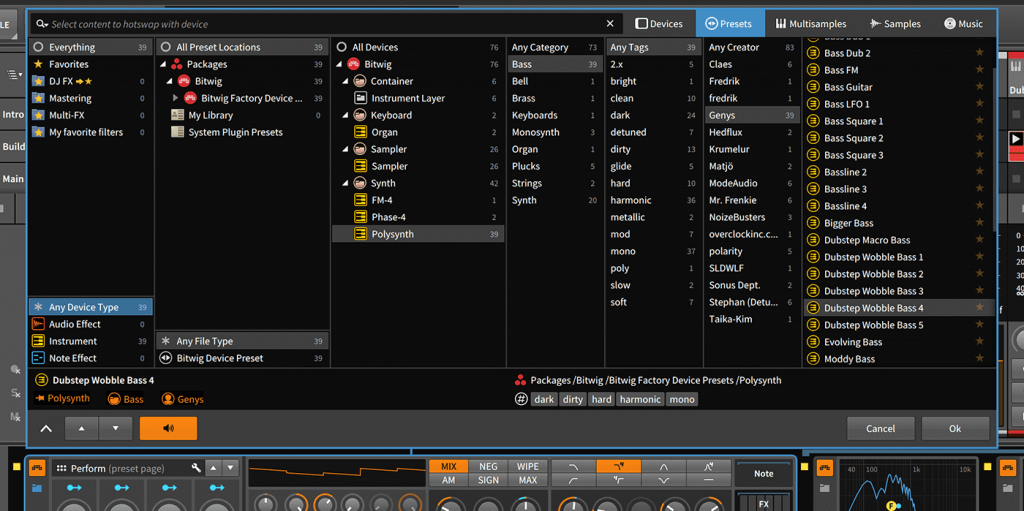Click the Bitwig Device Preset file type icon
This screenshot has height=511, width=1024.
click(x=166, y=358)
